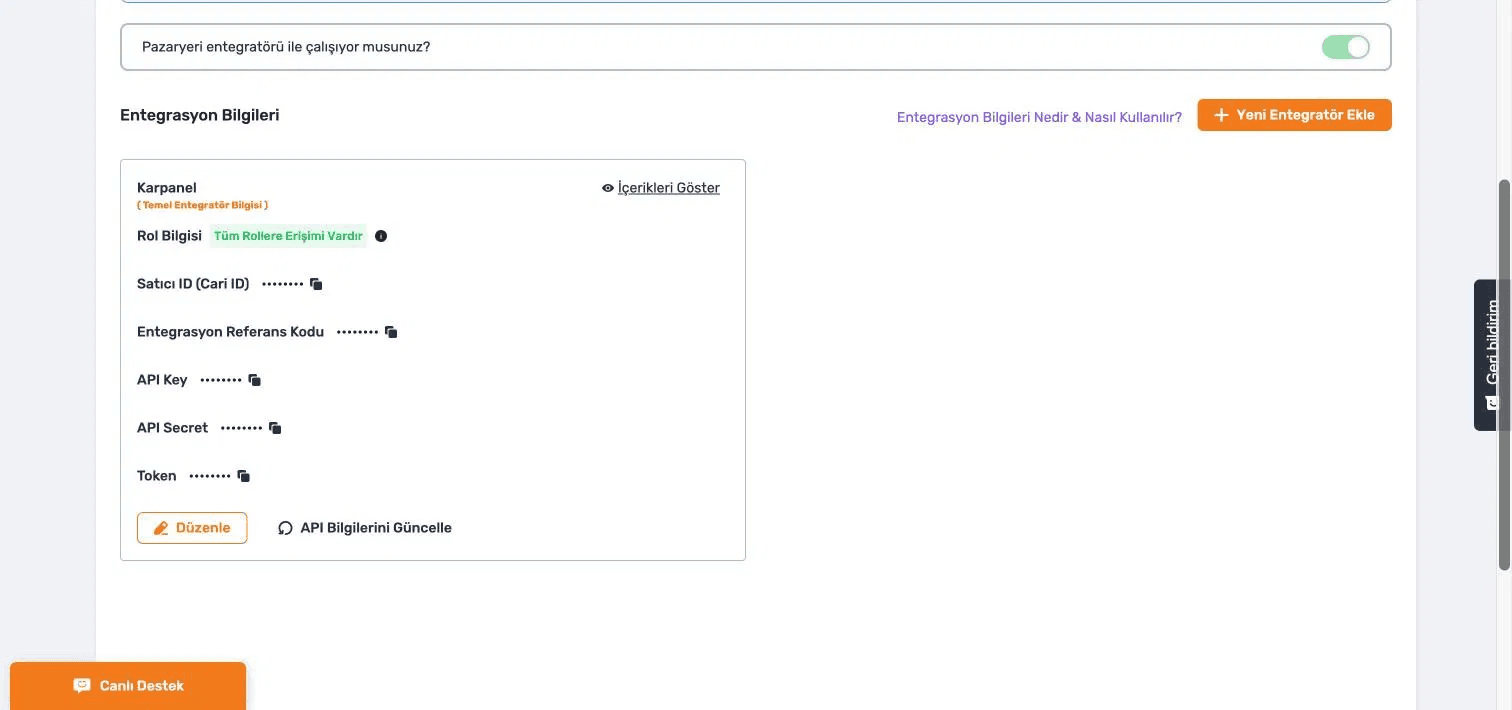Copy the API Key value
1512x710 pixels.
click(254, 380)
